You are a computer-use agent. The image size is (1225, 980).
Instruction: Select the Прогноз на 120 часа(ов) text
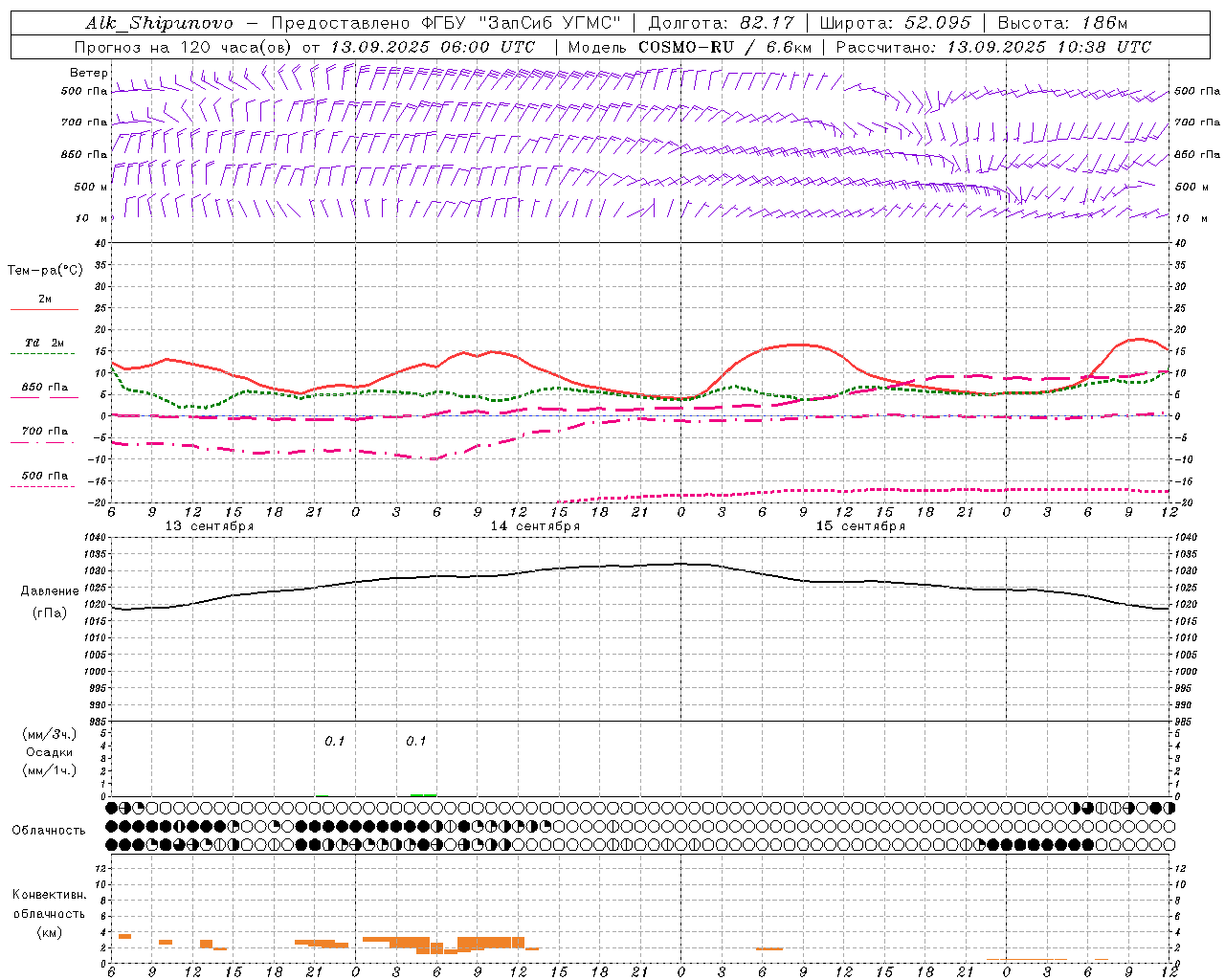click(184, 47)
